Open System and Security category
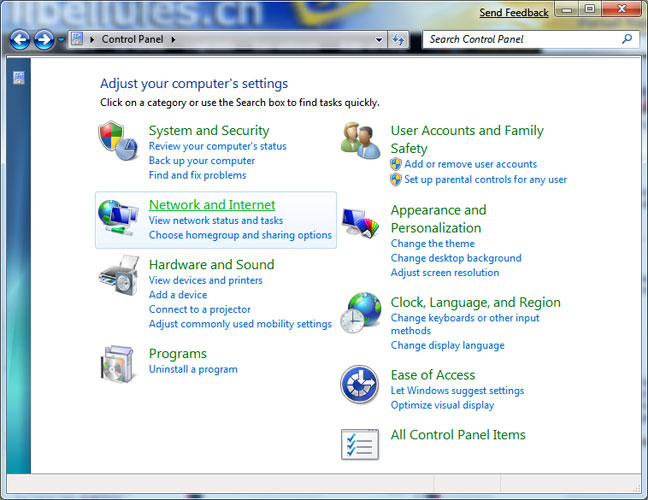 click(209, 131)
